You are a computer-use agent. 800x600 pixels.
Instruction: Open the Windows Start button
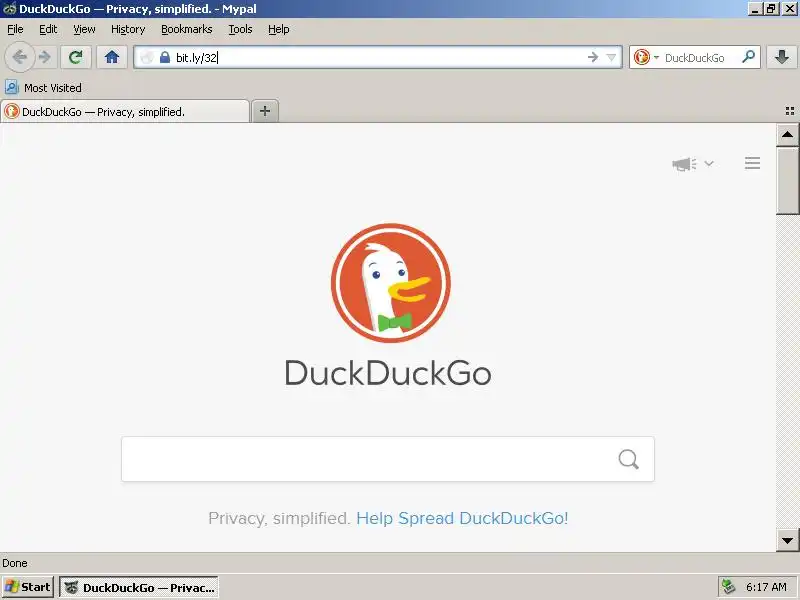tap(28, 587)
